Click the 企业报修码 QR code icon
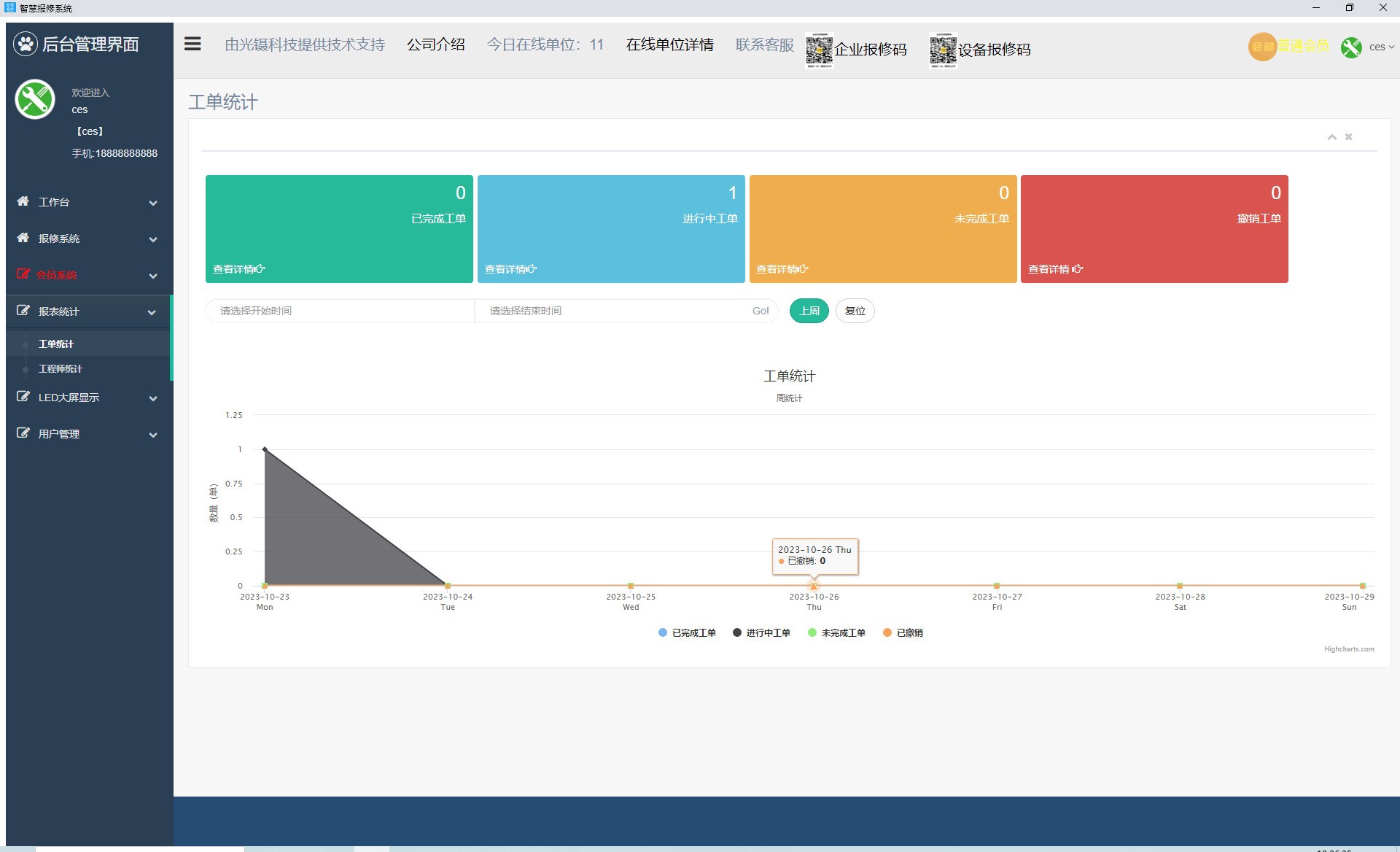 coord(819,50)
